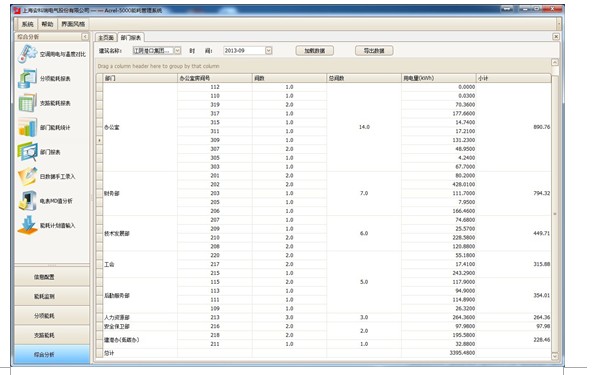Select the 办公室 department cell

140,127
